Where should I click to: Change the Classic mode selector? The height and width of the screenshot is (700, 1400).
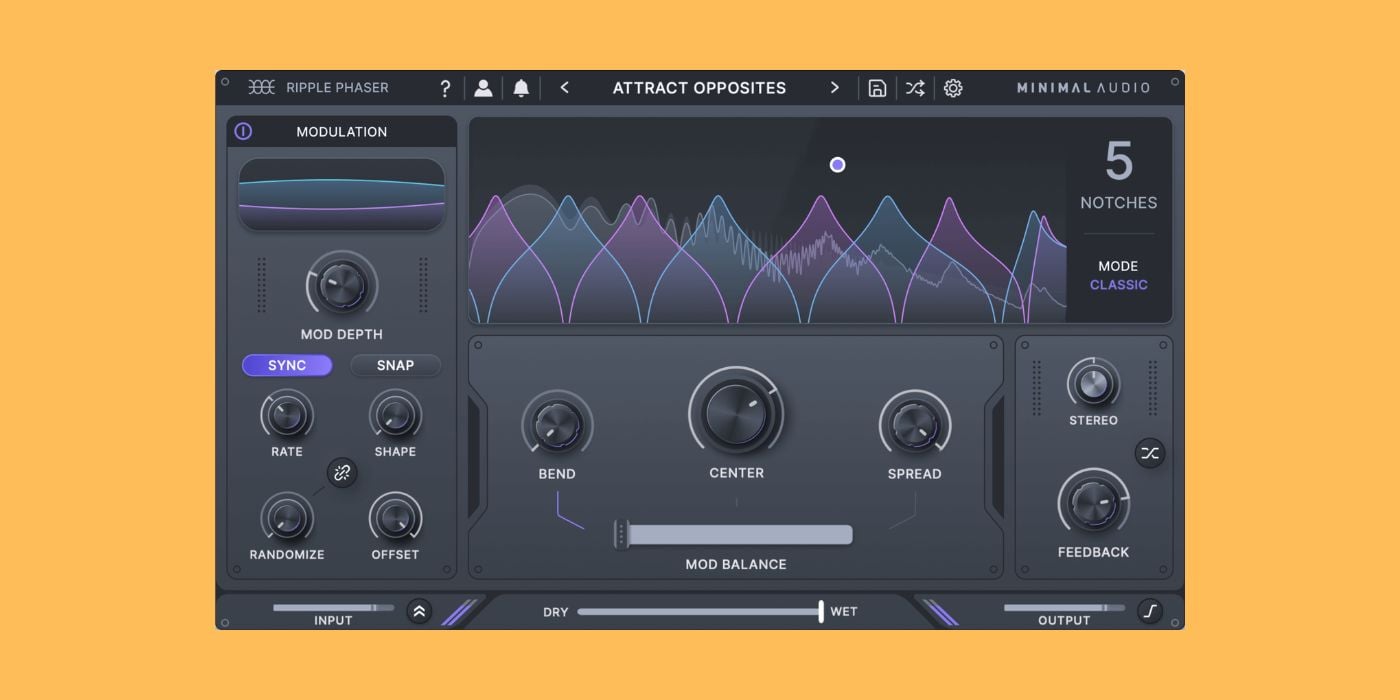tap(1118, 284)
